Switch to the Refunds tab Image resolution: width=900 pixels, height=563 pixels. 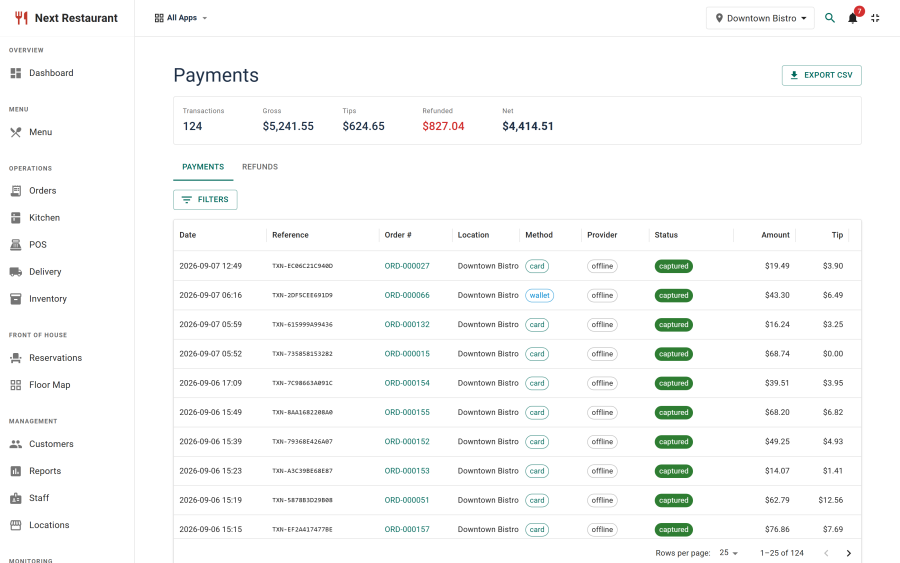point(259,167)
